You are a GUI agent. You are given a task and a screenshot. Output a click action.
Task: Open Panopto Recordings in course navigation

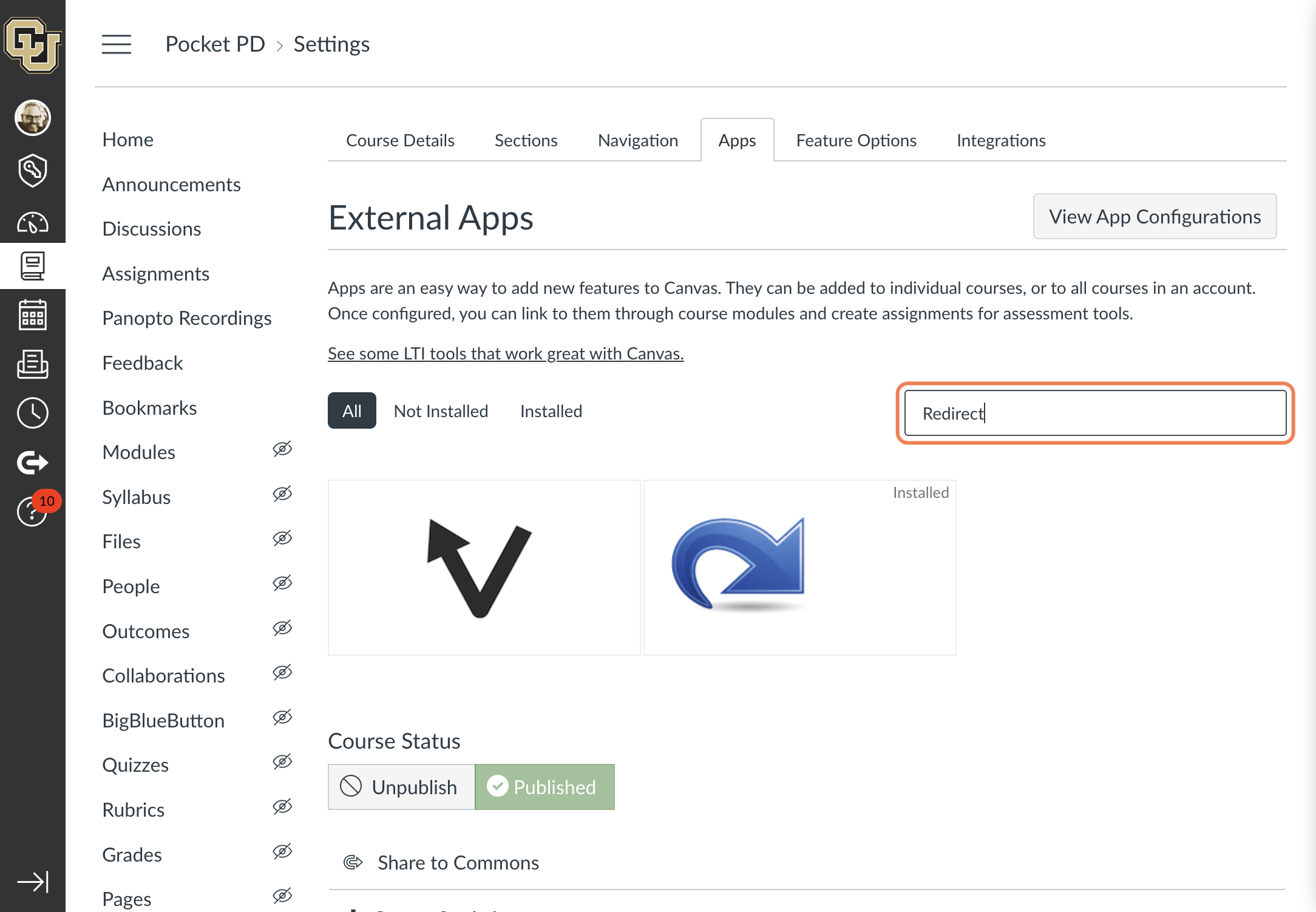point(187,318)
